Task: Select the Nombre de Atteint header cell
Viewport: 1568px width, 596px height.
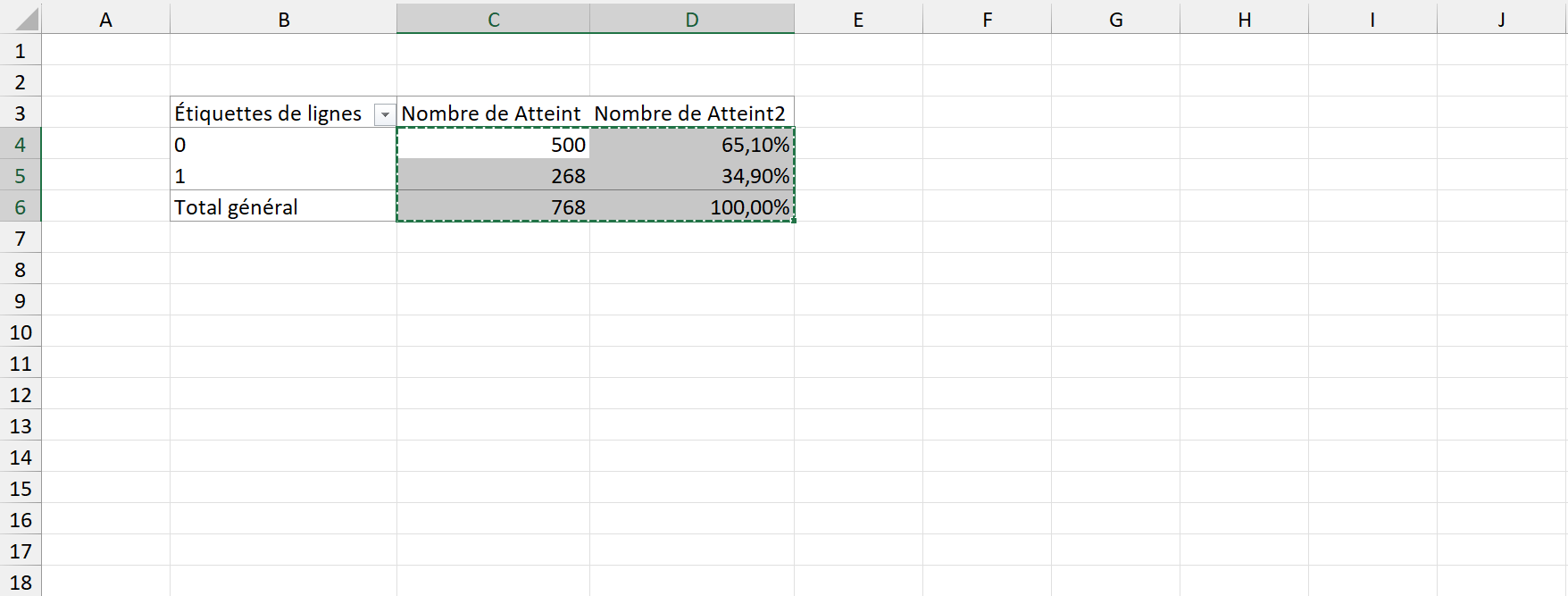Action: pyautogui.click(x=491, y=113)
